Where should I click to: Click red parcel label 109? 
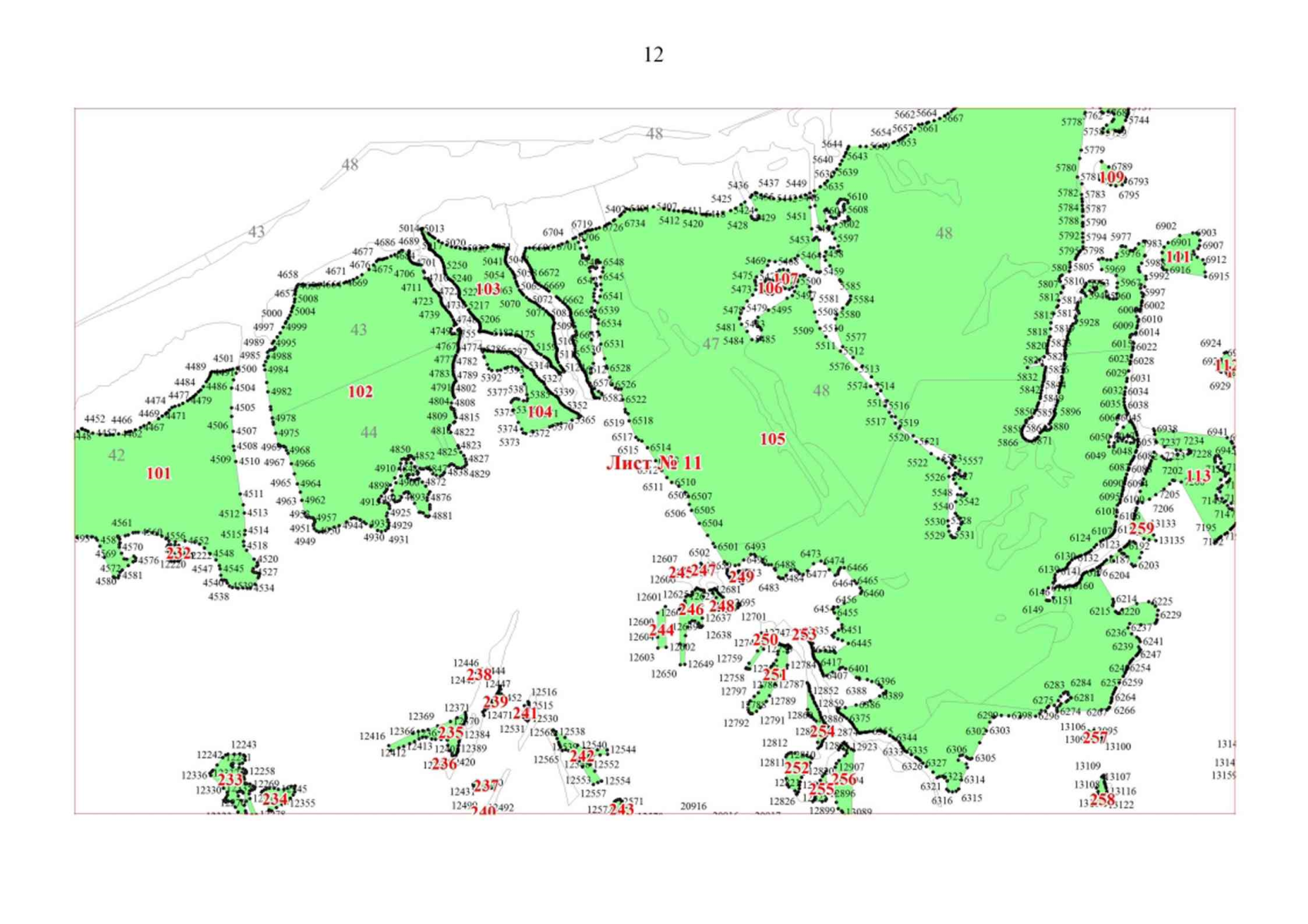(x=1111, y=178)
